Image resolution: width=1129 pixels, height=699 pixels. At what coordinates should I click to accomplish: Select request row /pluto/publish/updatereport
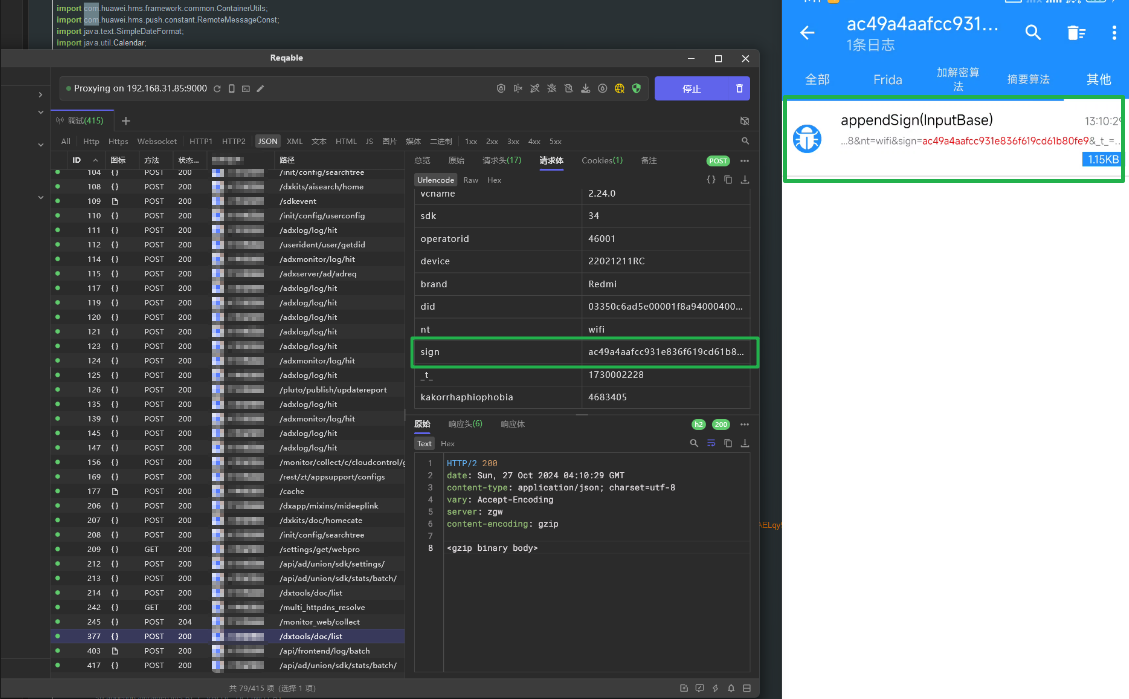pyautogui.click(x=228, y=389)
